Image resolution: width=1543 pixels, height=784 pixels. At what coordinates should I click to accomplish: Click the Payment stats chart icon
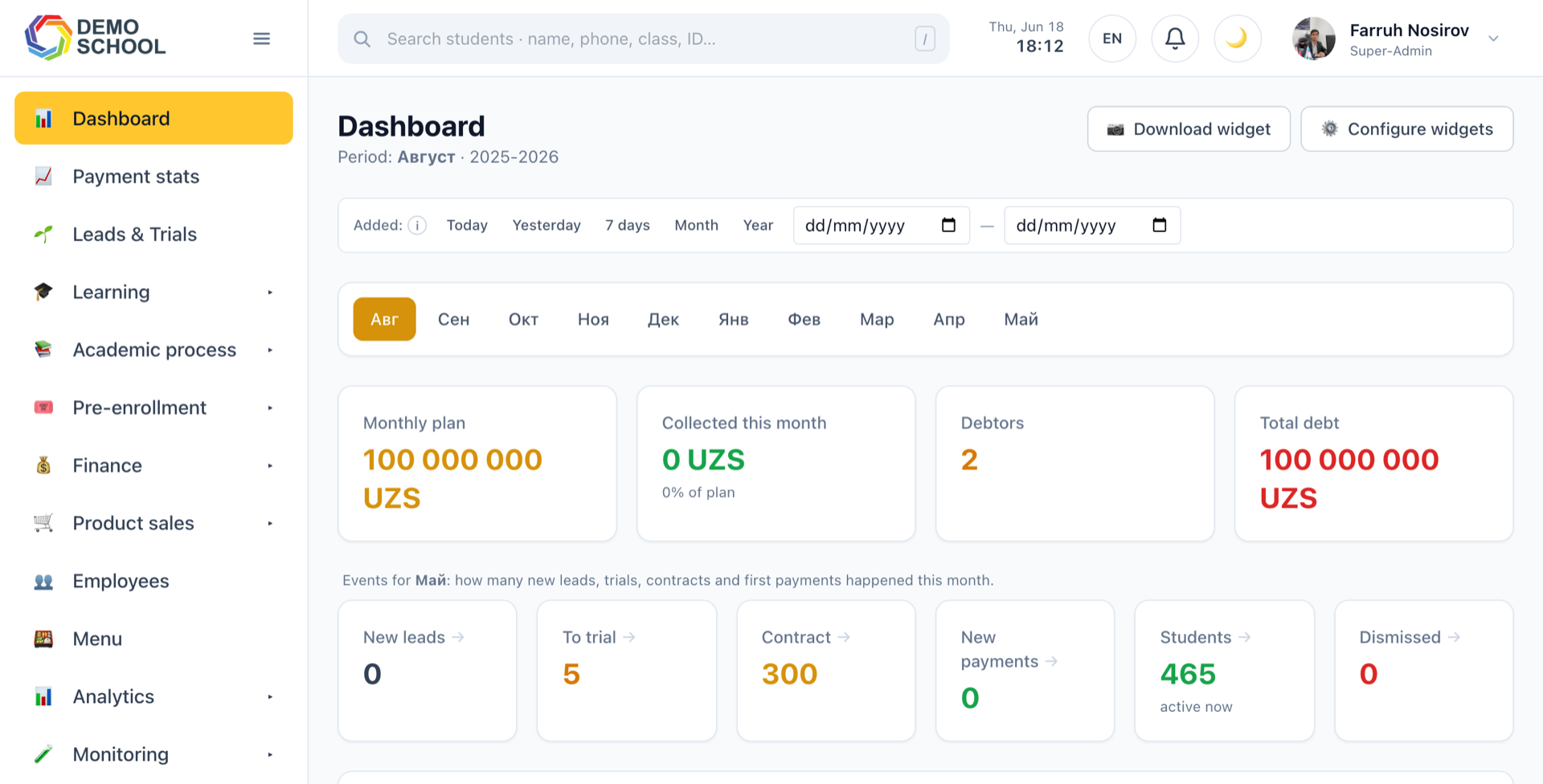point(43,176)
